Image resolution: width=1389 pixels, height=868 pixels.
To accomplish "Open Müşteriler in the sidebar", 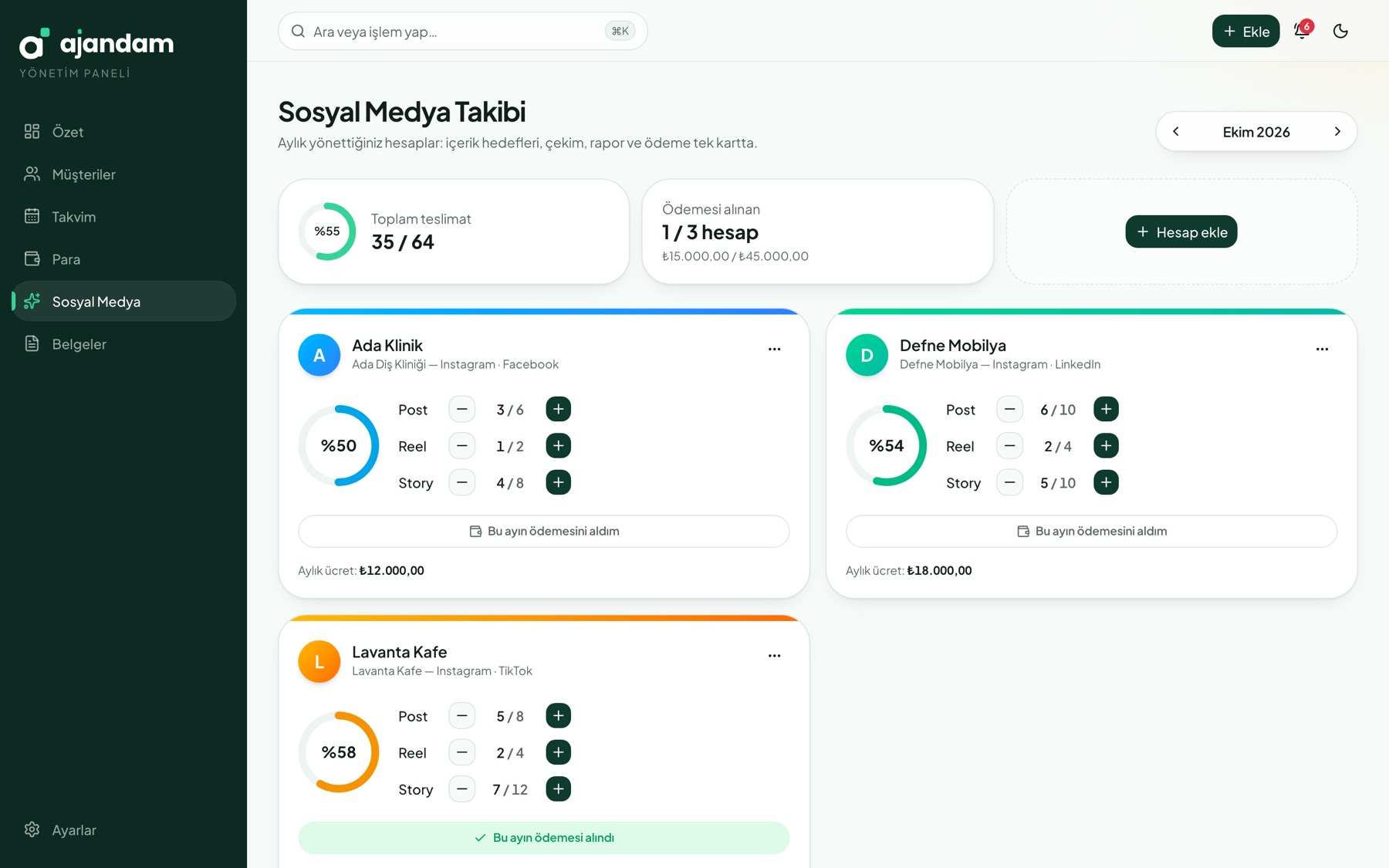I will 123,174.
